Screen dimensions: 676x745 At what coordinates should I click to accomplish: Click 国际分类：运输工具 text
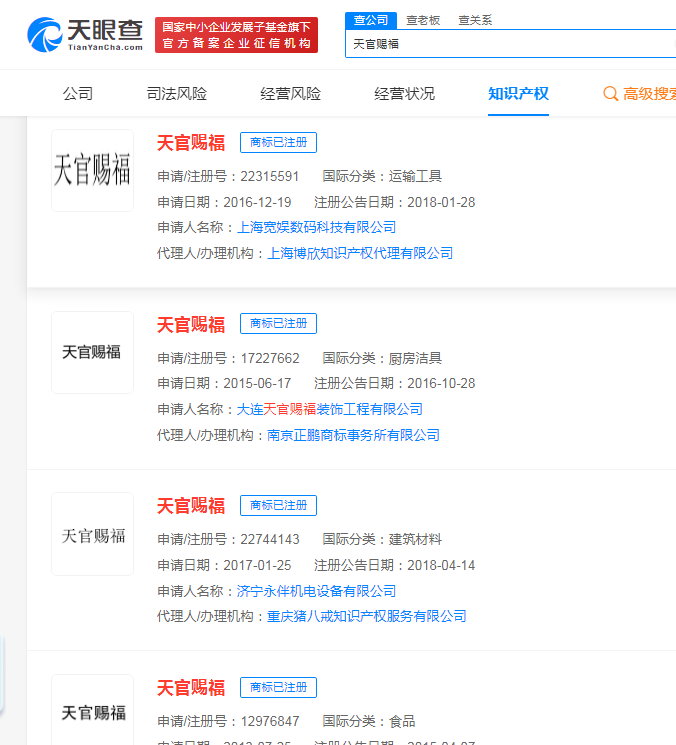tap(382, 176)
